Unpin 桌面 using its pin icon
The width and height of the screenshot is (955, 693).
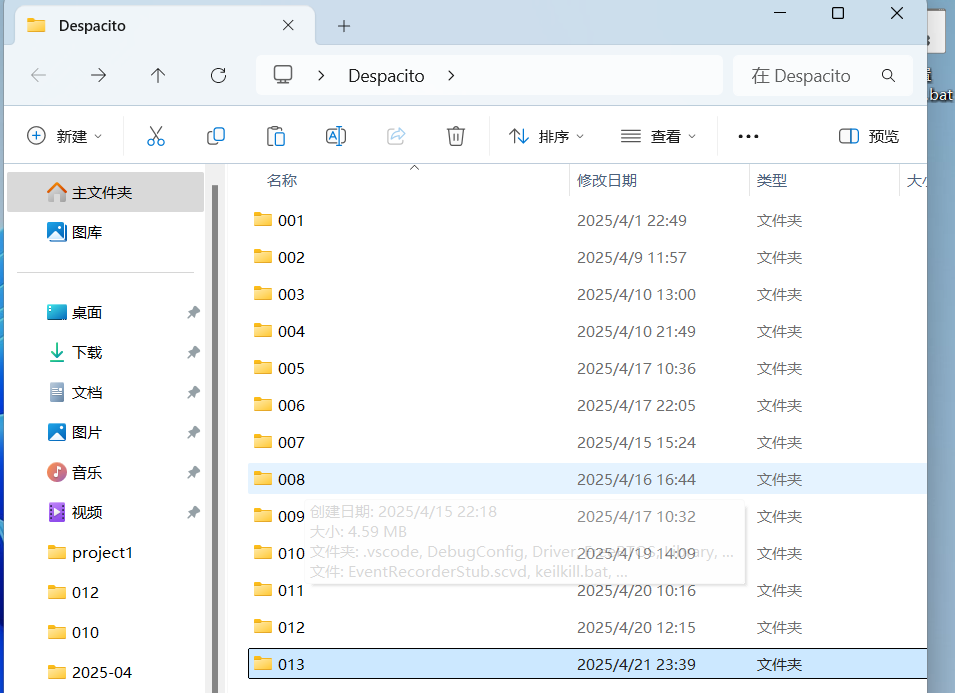pyautogui.click(x=193, y=312)
